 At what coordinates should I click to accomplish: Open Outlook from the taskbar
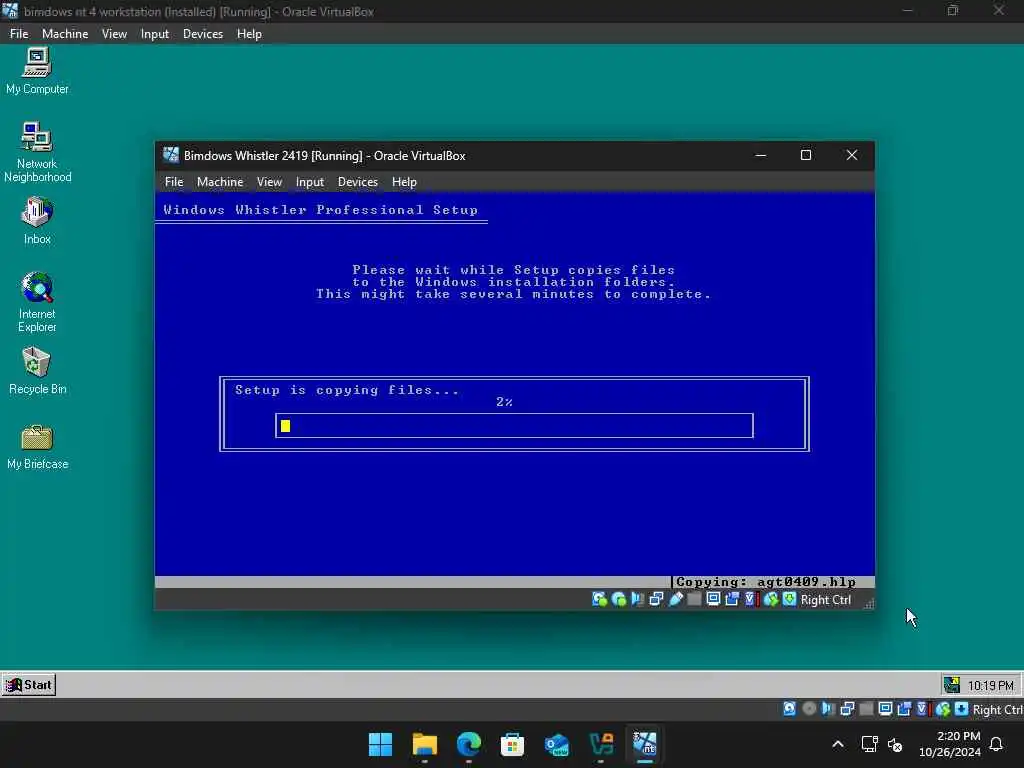point(556,744)
